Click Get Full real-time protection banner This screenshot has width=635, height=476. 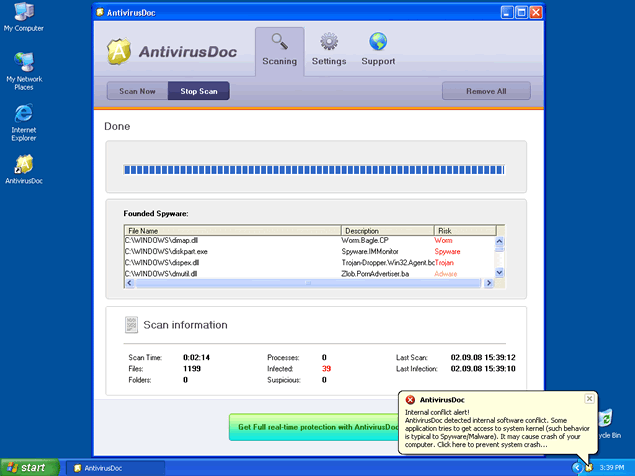coord(312,427)
